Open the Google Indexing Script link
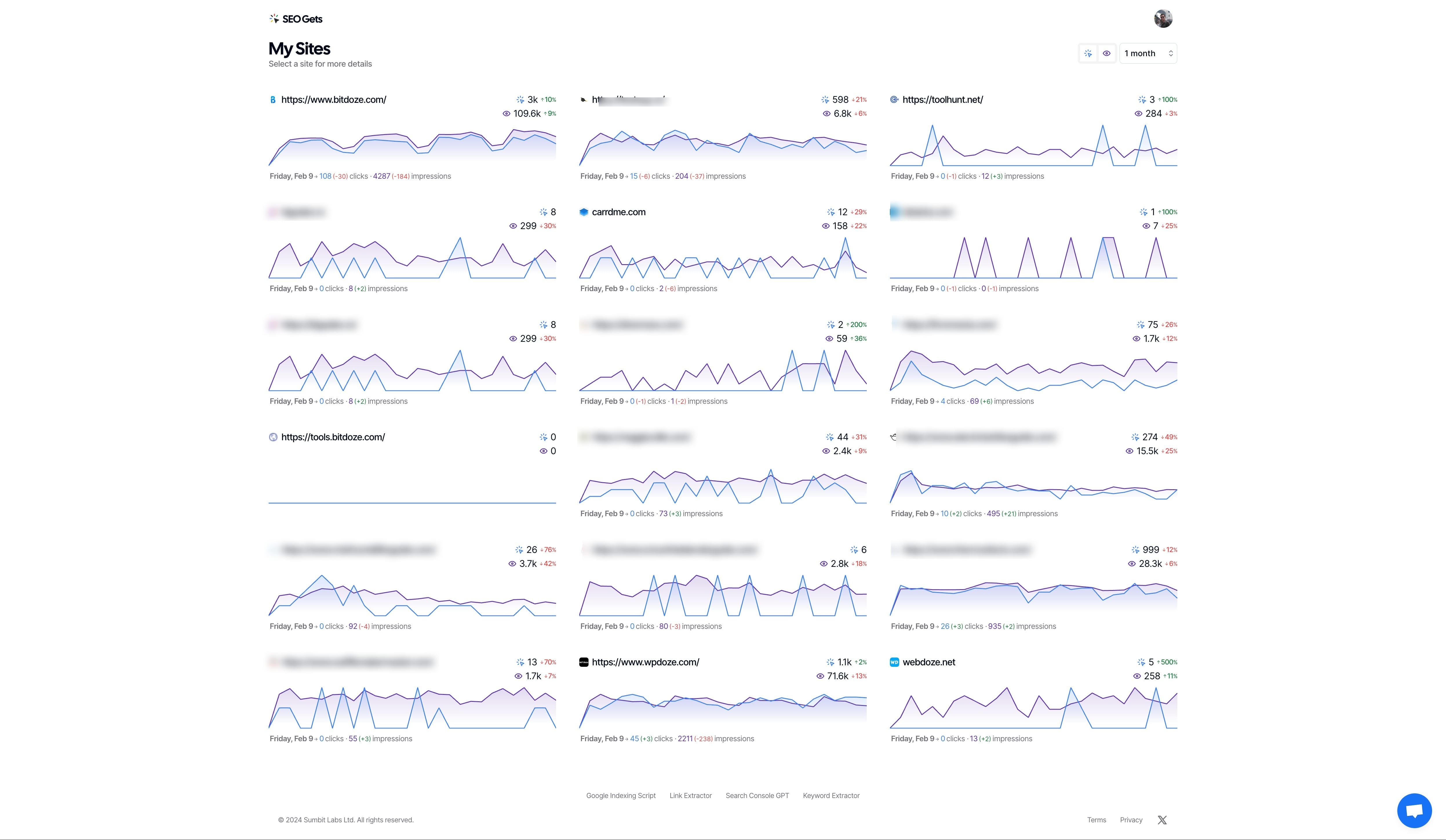Screen dimensions: 1446x840 pos(620,795)
